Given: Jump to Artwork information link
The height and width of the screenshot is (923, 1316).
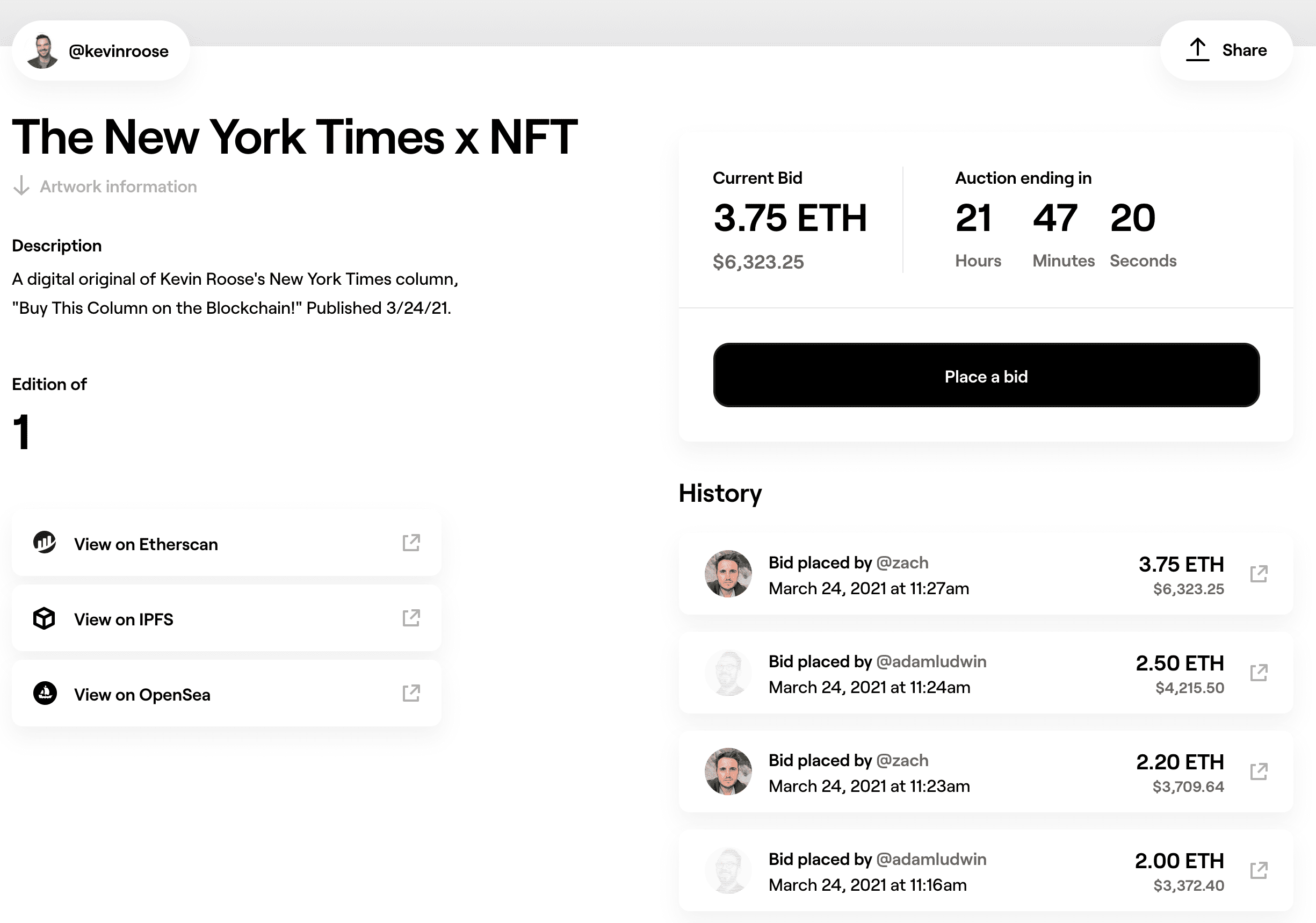Looking at the screenshot, I should [118, 186].
